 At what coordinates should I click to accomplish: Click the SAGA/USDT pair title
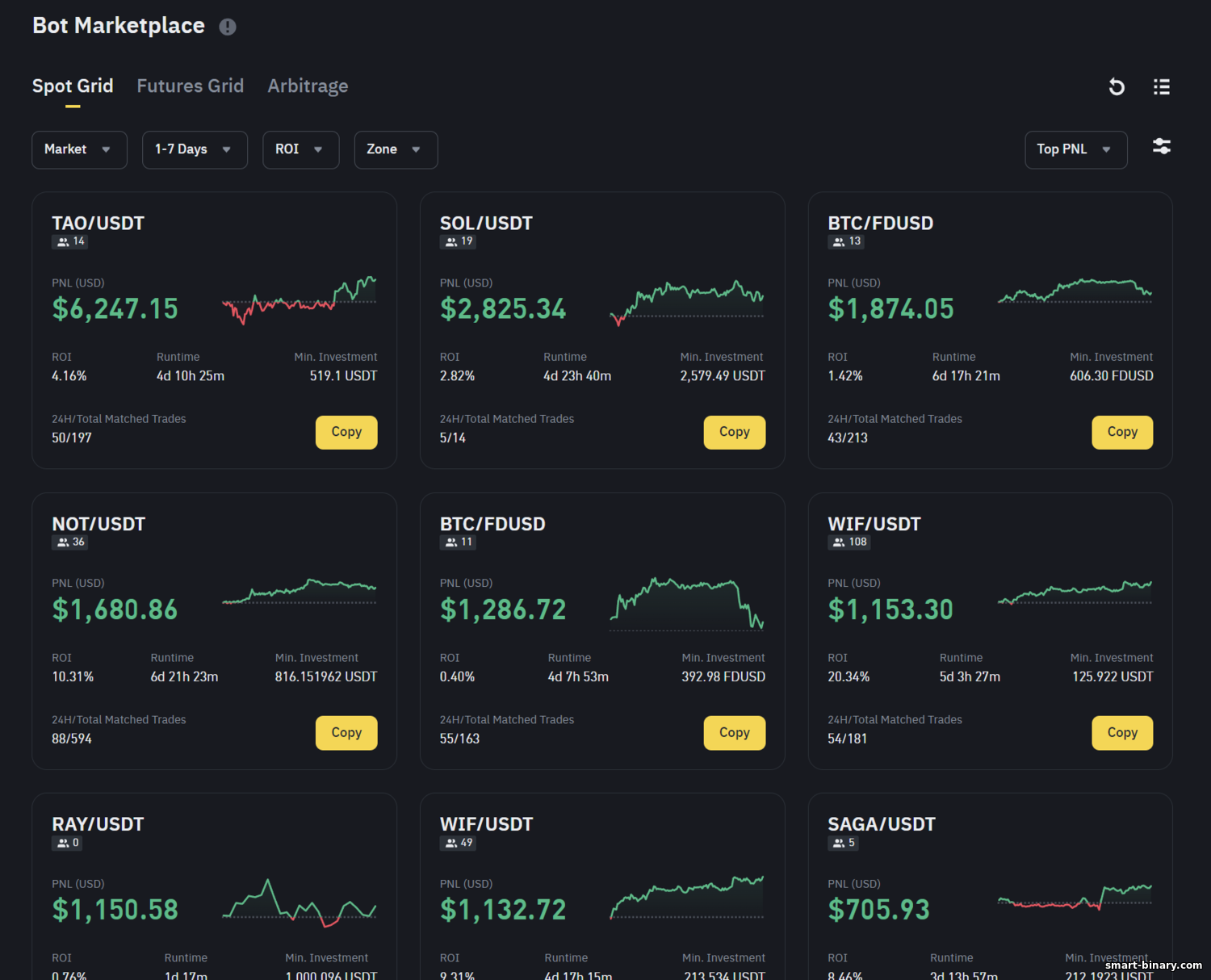click(882, 825)
